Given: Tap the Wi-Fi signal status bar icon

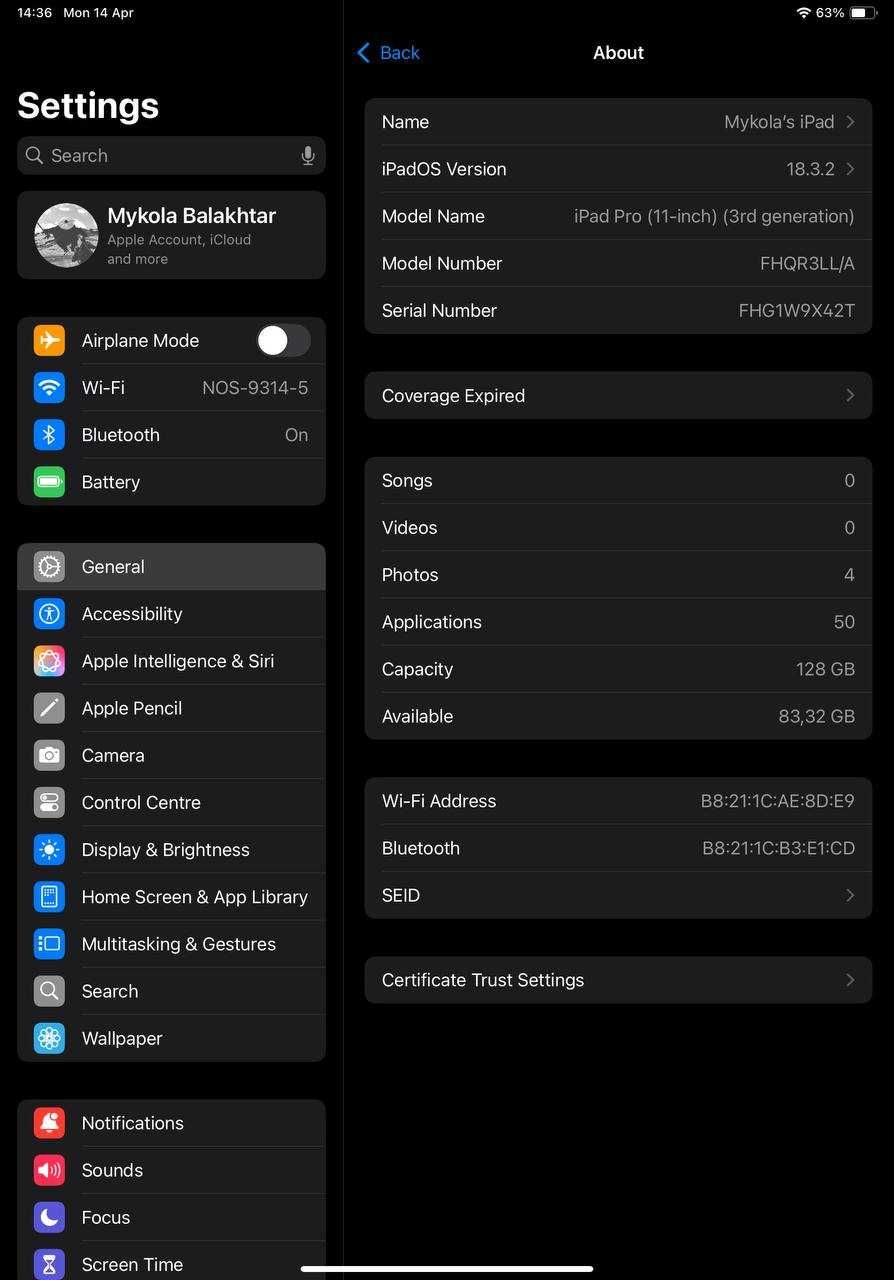Looking at the screenshot, I should tap(804, 13).
